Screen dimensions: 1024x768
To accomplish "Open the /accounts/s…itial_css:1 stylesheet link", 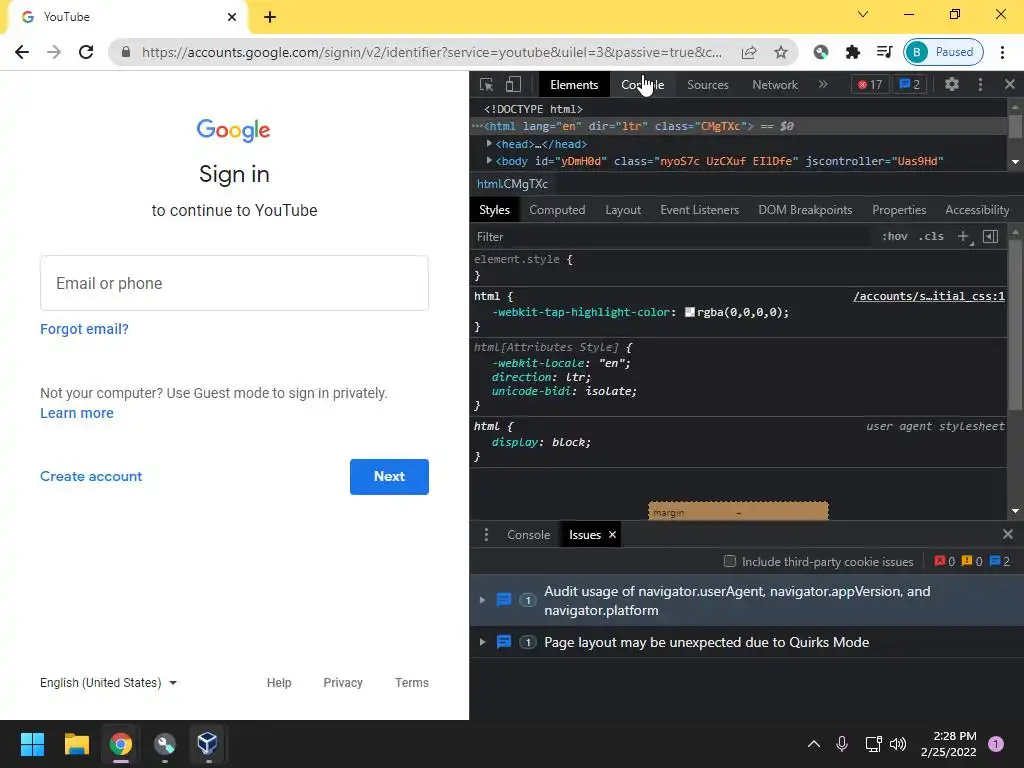I will (929, 296).
